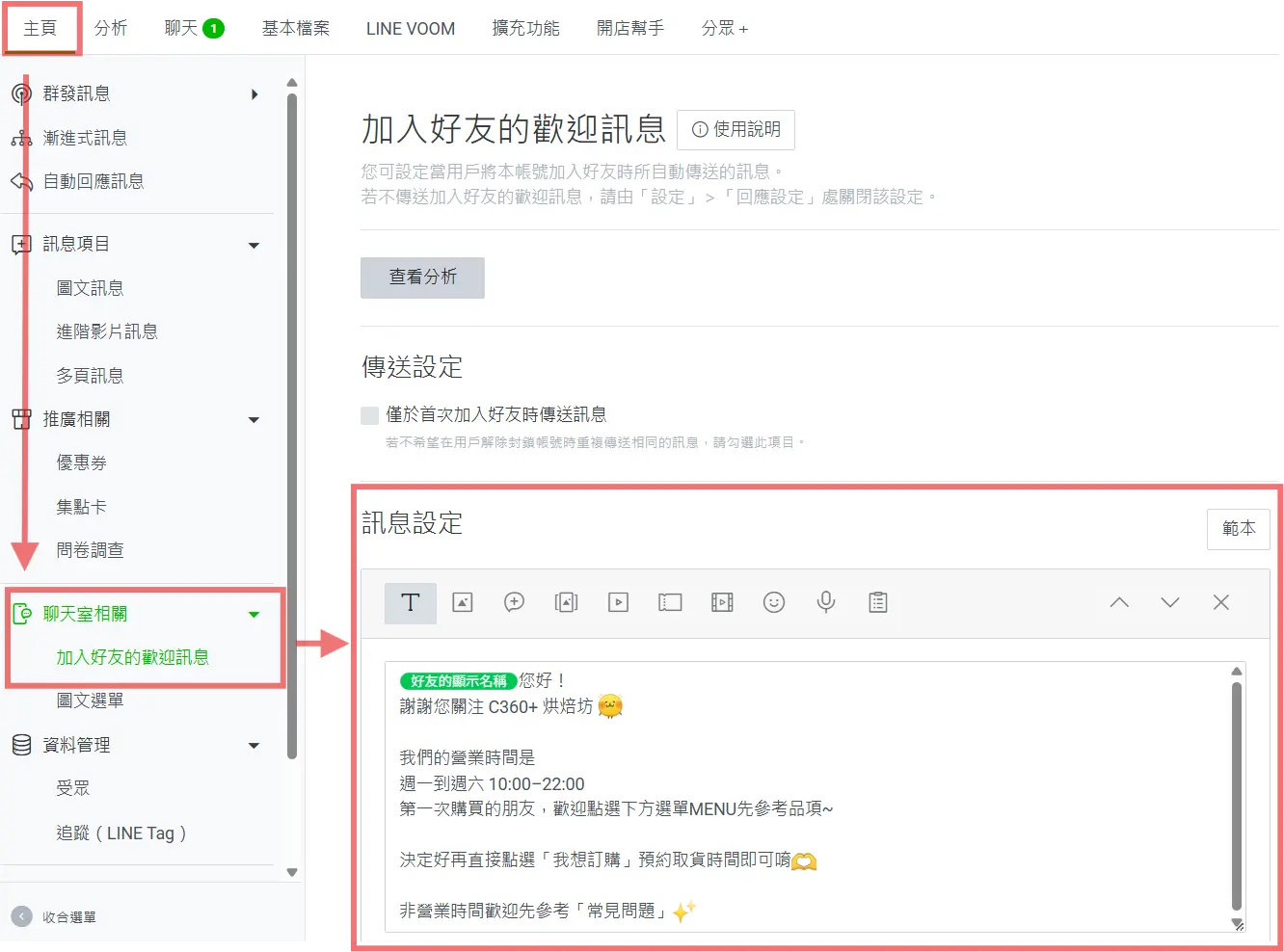This screenshot has width=1284, height=952.
Task: Select the video message type icon
Action: [619, 603]
